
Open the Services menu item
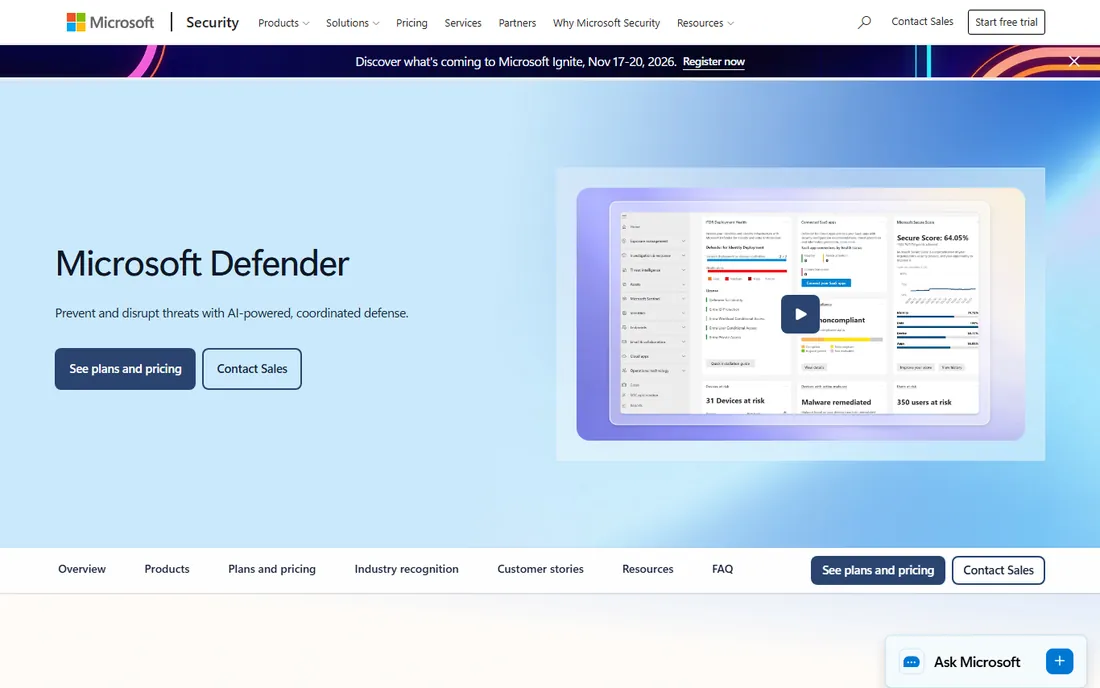463,23
